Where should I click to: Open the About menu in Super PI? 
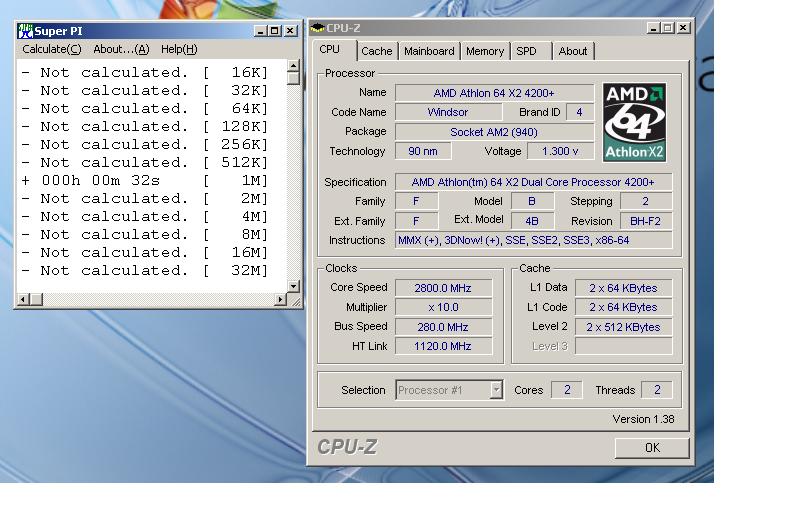tap(121, 49)
